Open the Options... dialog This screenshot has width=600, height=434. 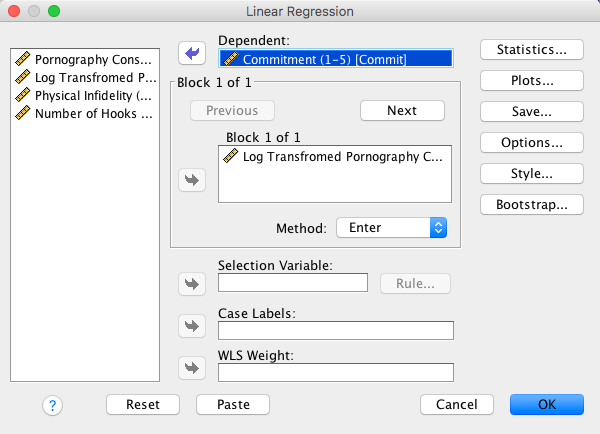pos(532,142)
